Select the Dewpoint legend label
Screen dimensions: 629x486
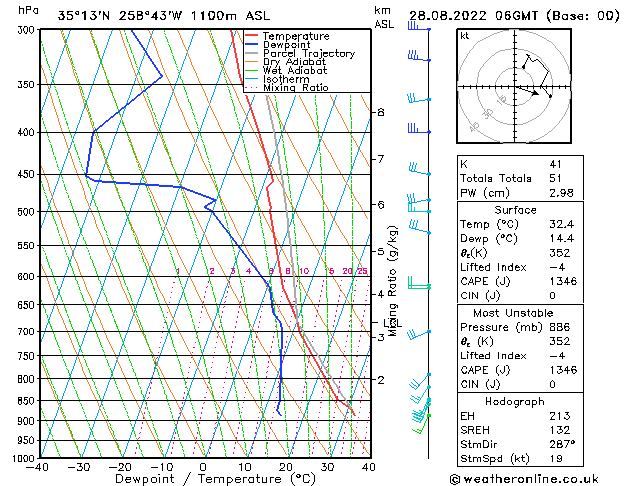coord(286,45)
